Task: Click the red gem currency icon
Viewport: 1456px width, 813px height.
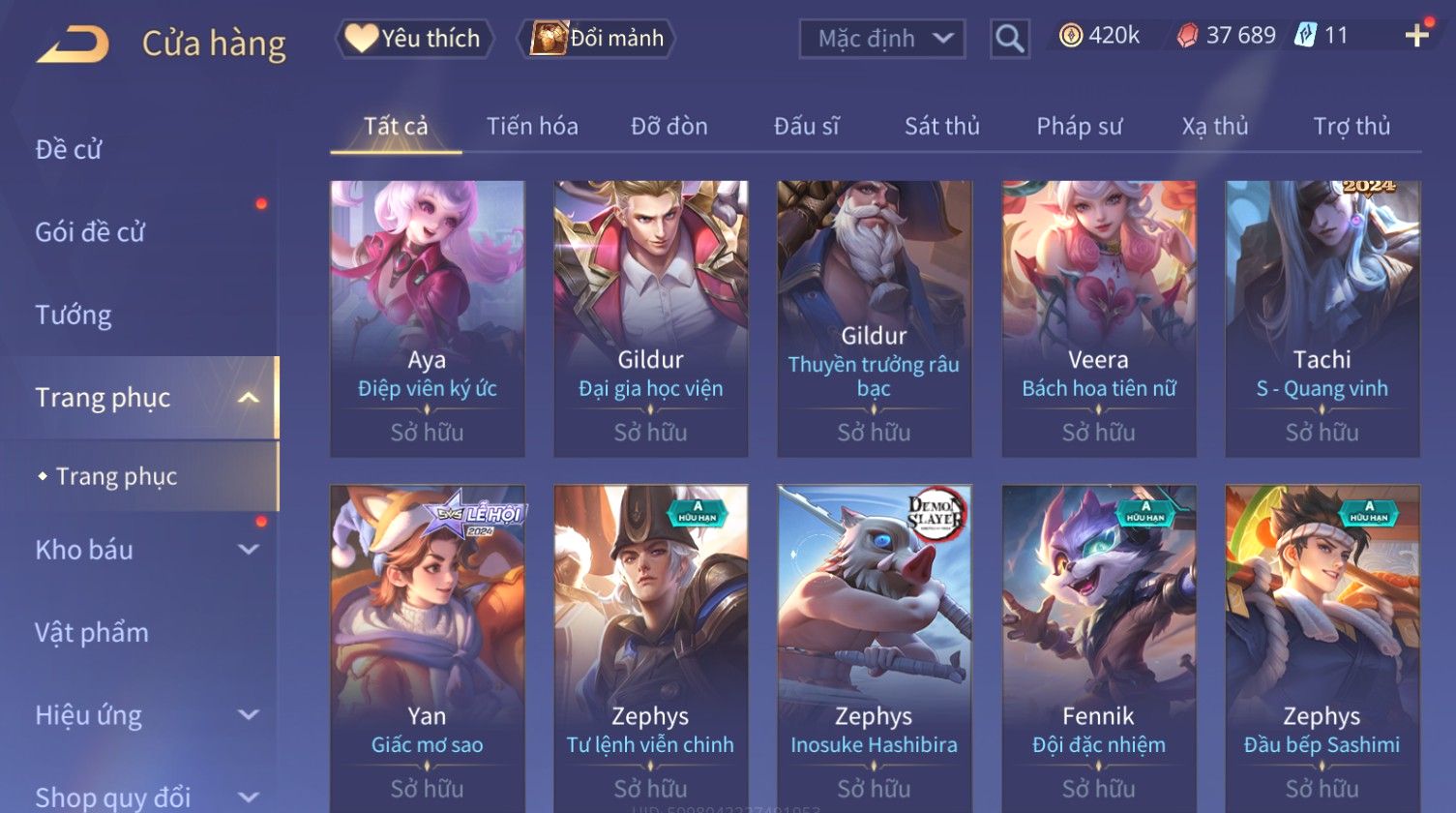Action: click(x=1187, y=36)
